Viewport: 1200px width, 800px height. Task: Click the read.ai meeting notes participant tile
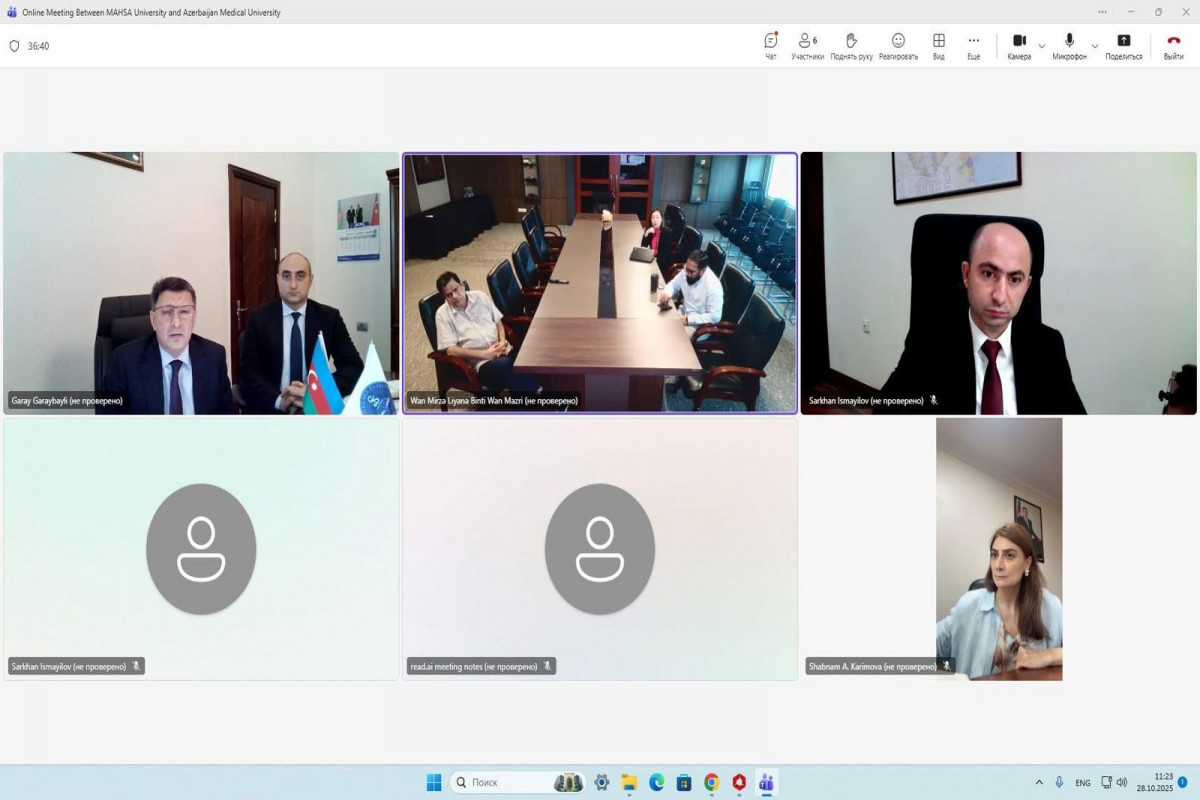600,548
